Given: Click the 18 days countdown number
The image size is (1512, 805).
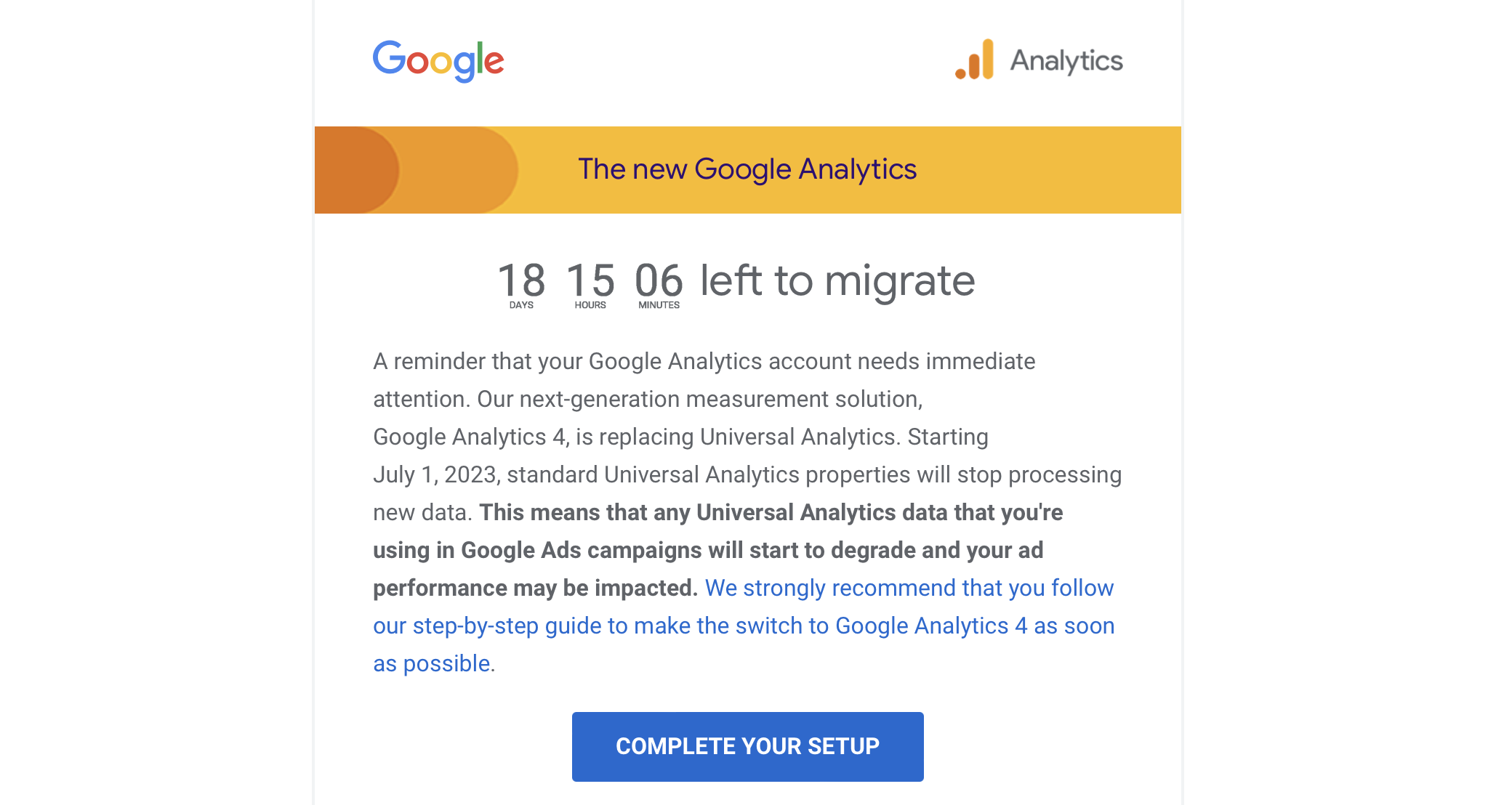Looking at the screenshot, I should [521, 280].
